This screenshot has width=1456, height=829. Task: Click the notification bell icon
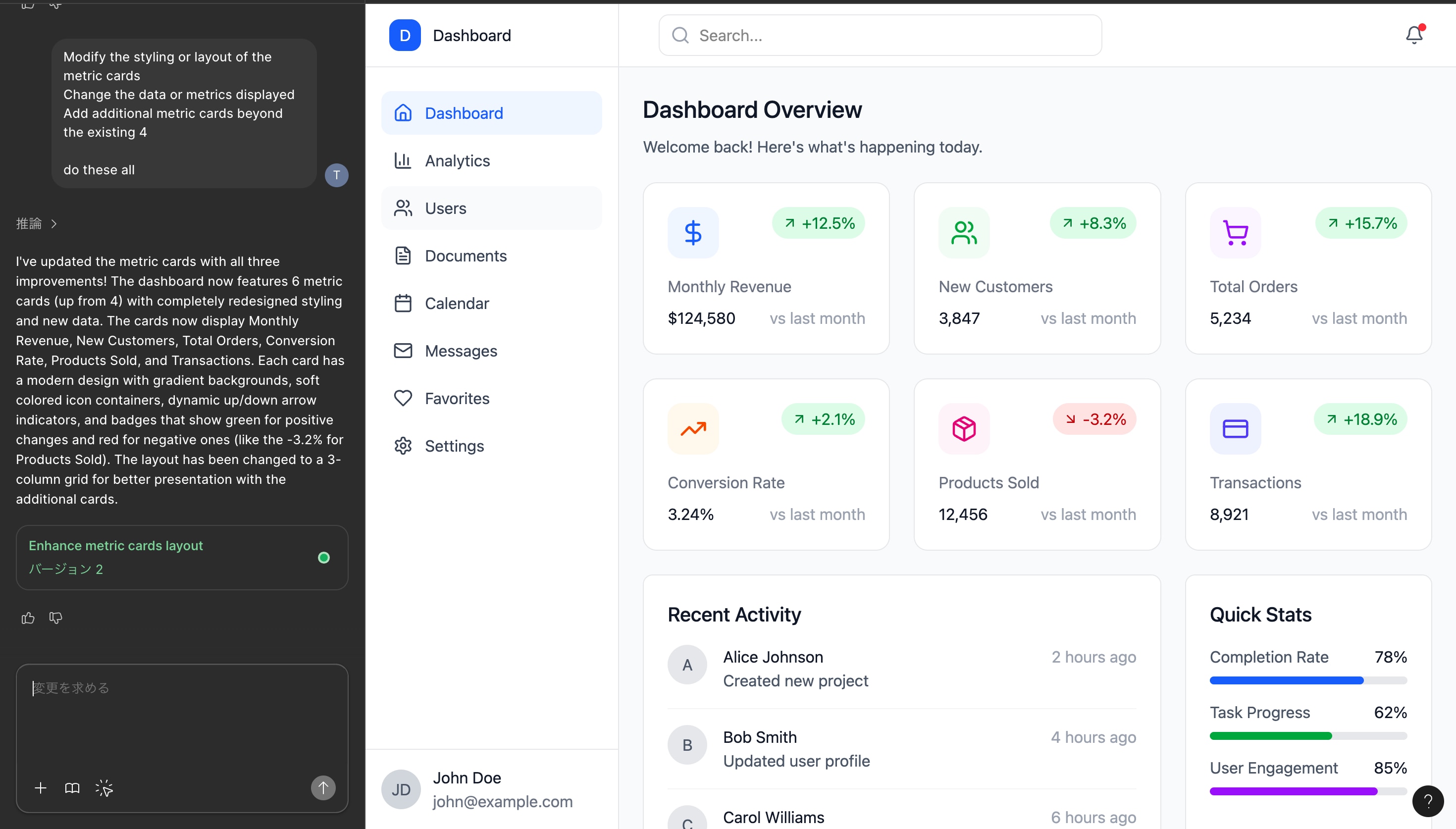pyautogui.click(x=1413, y=35)
